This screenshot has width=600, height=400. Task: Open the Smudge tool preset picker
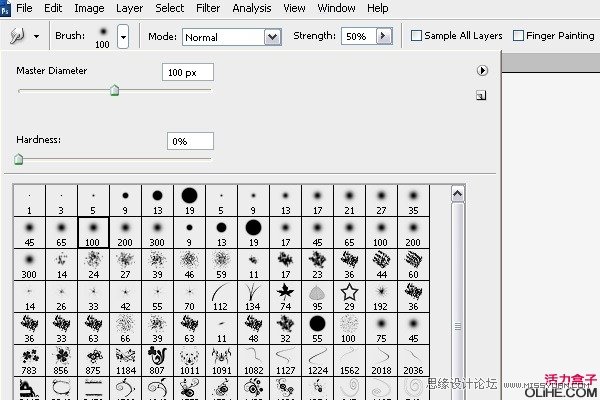pyautogui.click(x=17, y=36)
